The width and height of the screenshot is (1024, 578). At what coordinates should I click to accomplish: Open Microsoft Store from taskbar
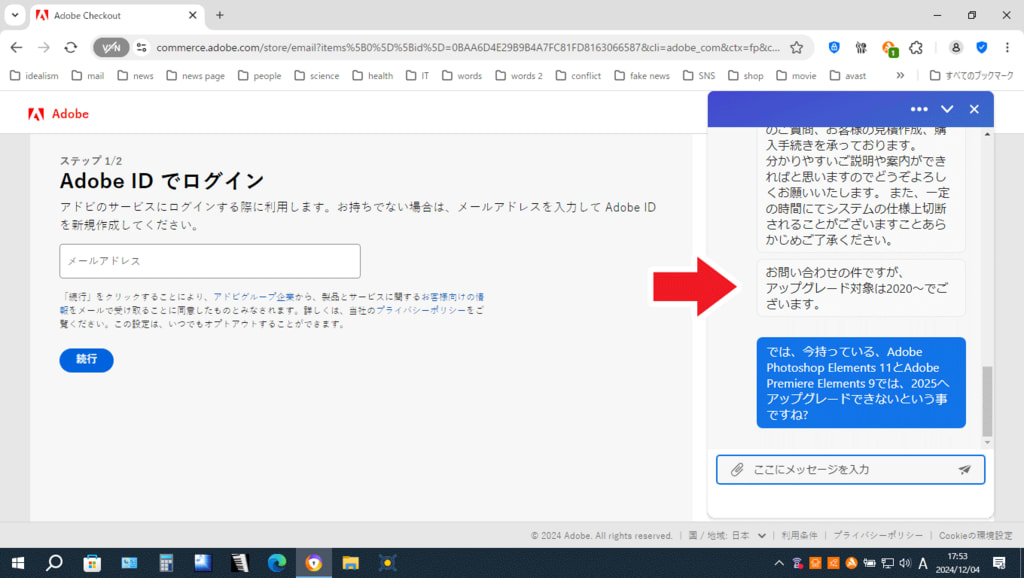[x=91, y=563]
